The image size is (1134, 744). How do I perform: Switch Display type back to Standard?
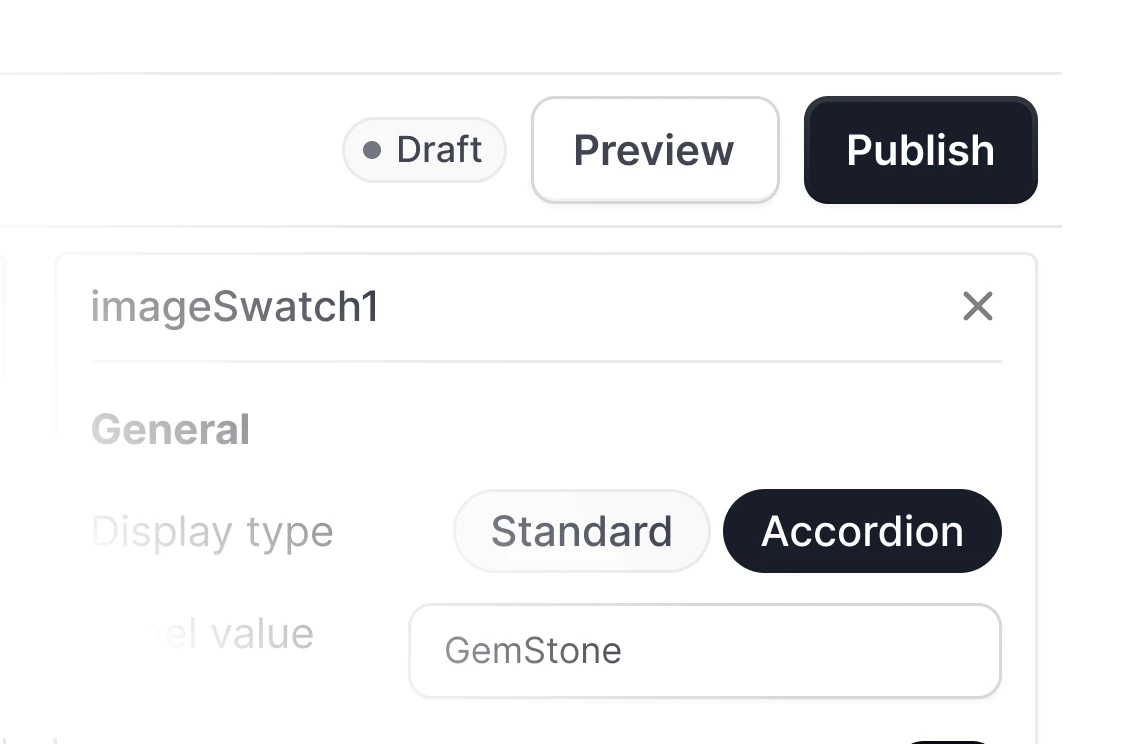coord(581,531)
